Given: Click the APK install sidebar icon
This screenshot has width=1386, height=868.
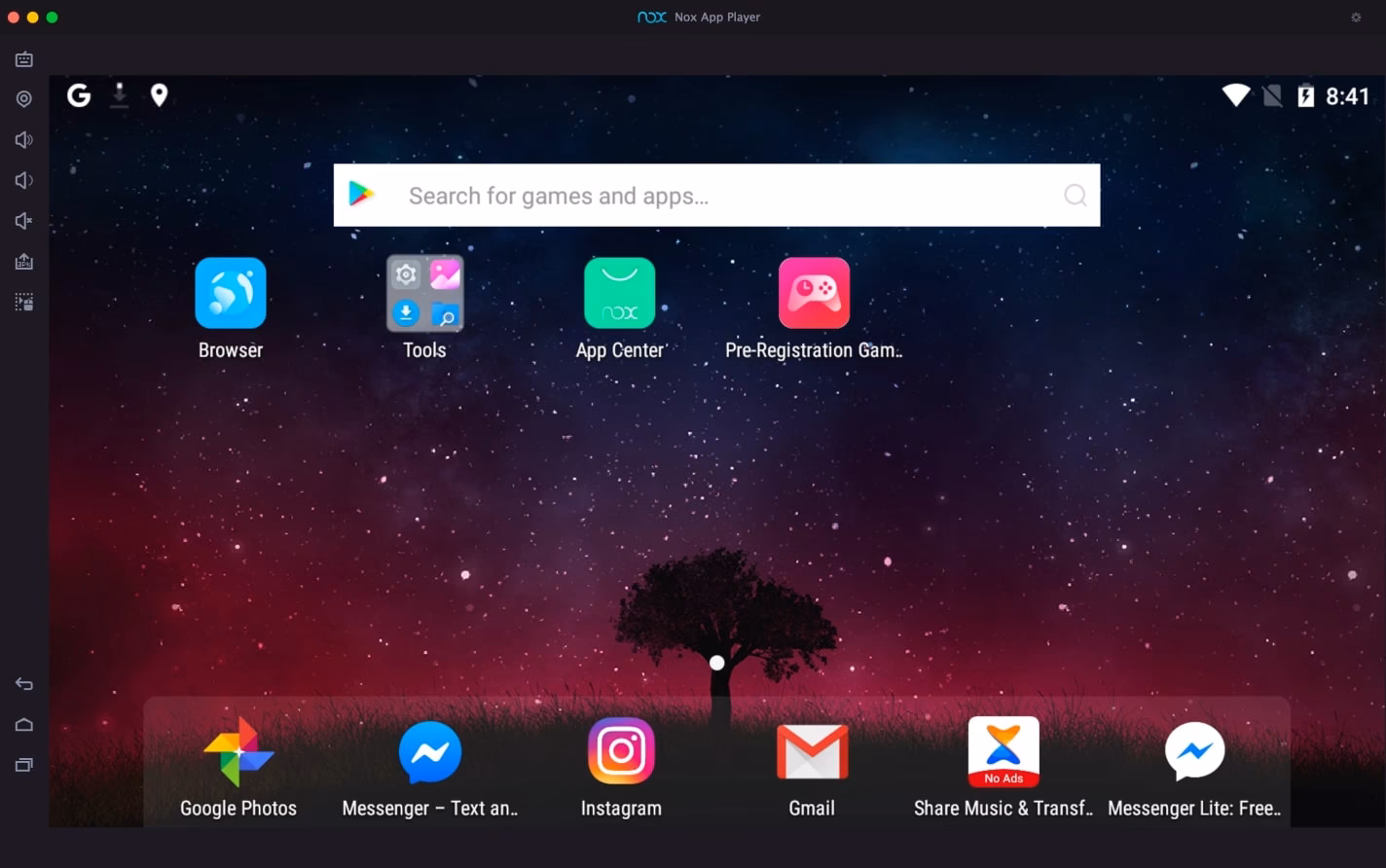Looking at the screenshot, I should [22, 261].
